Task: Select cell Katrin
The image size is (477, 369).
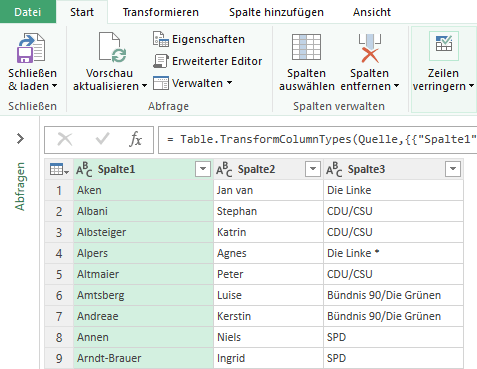Action: coord(268,232)
